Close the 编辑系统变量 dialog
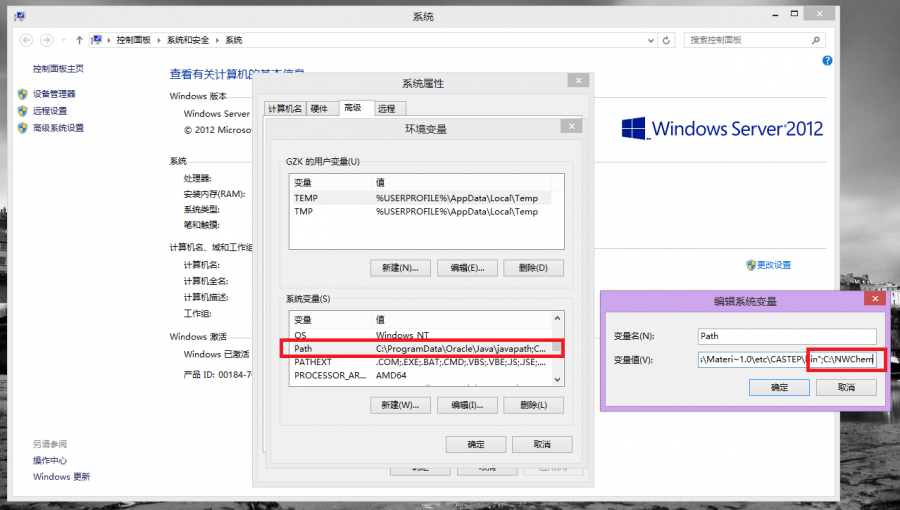This screenshot has height=510, width=900. pyautogui.click(x=875, y=298)
